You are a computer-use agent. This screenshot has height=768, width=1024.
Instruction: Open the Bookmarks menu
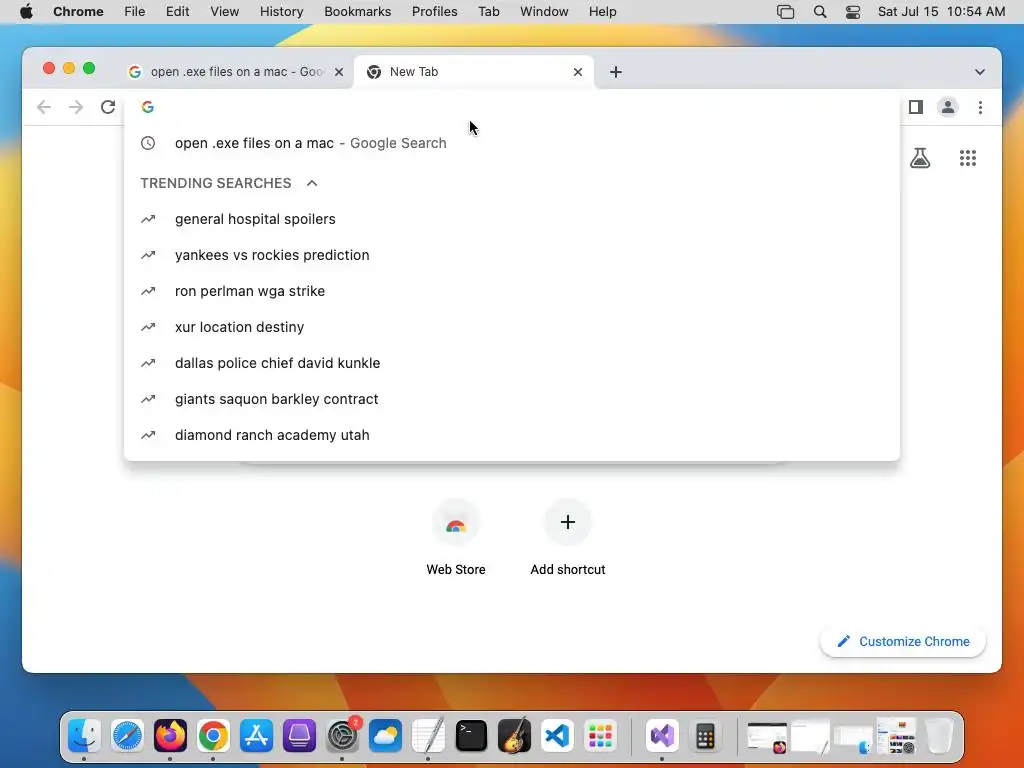pyautogui.click(x=357, y=12)
